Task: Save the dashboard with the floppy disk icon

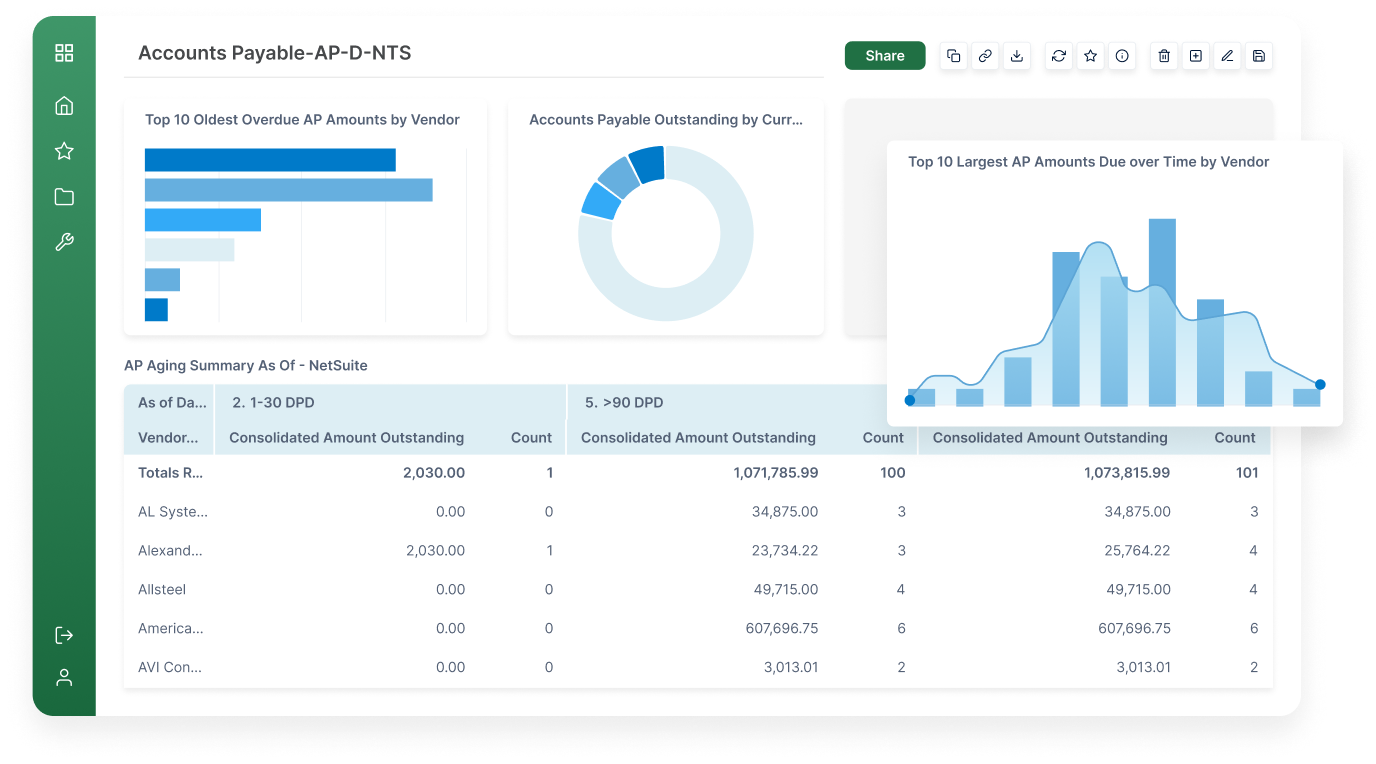Action: coord(1259,56)
